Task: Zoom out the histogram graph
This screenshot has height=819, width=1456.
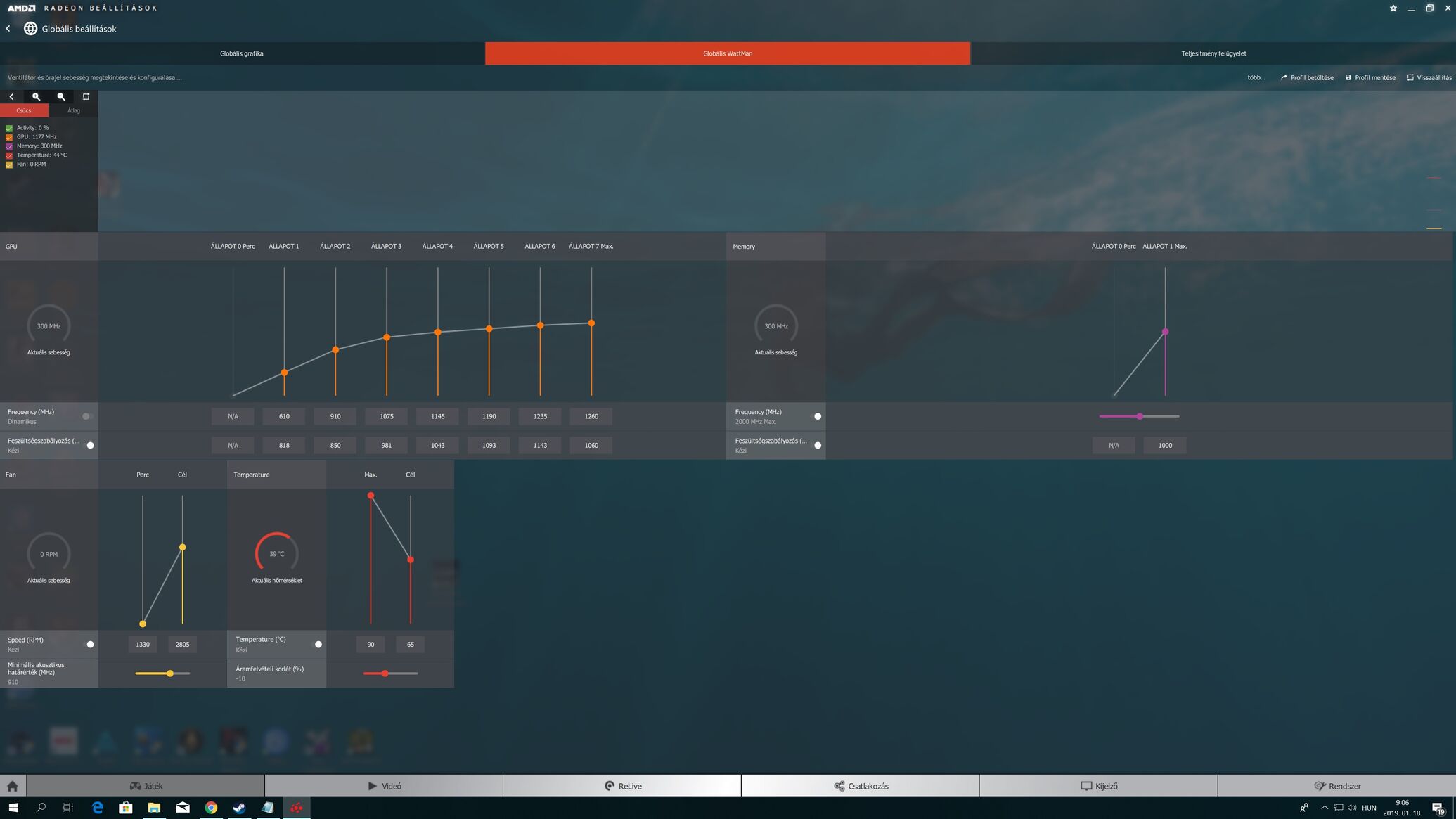Action: 61,97
